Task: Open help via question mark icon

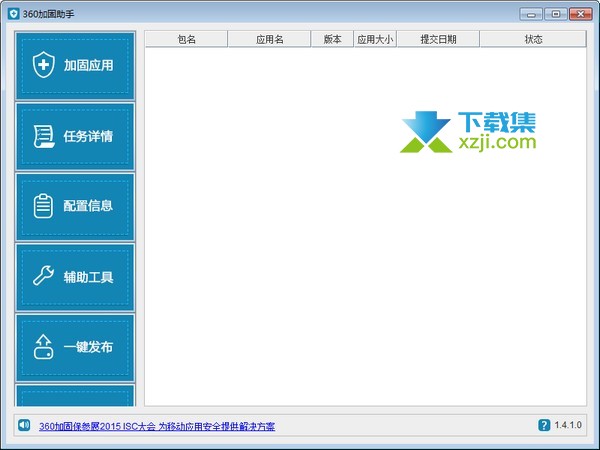Action: 544,425
